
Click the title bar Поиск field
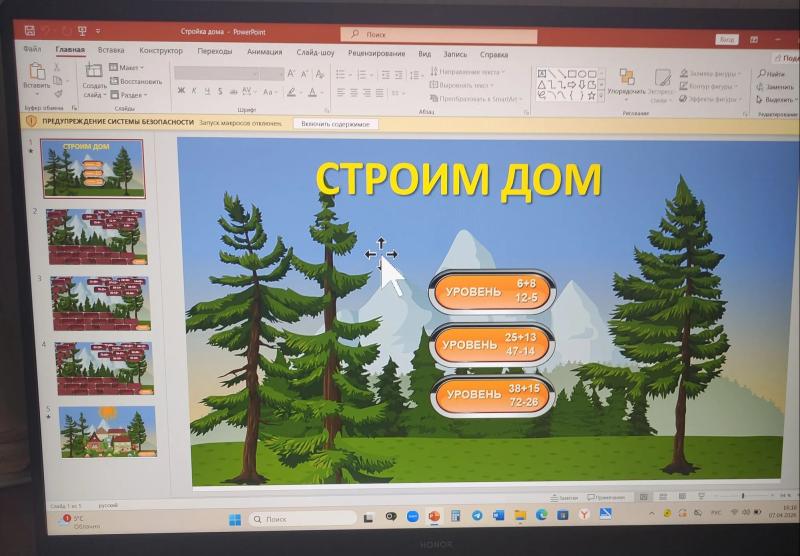[439, 35]
